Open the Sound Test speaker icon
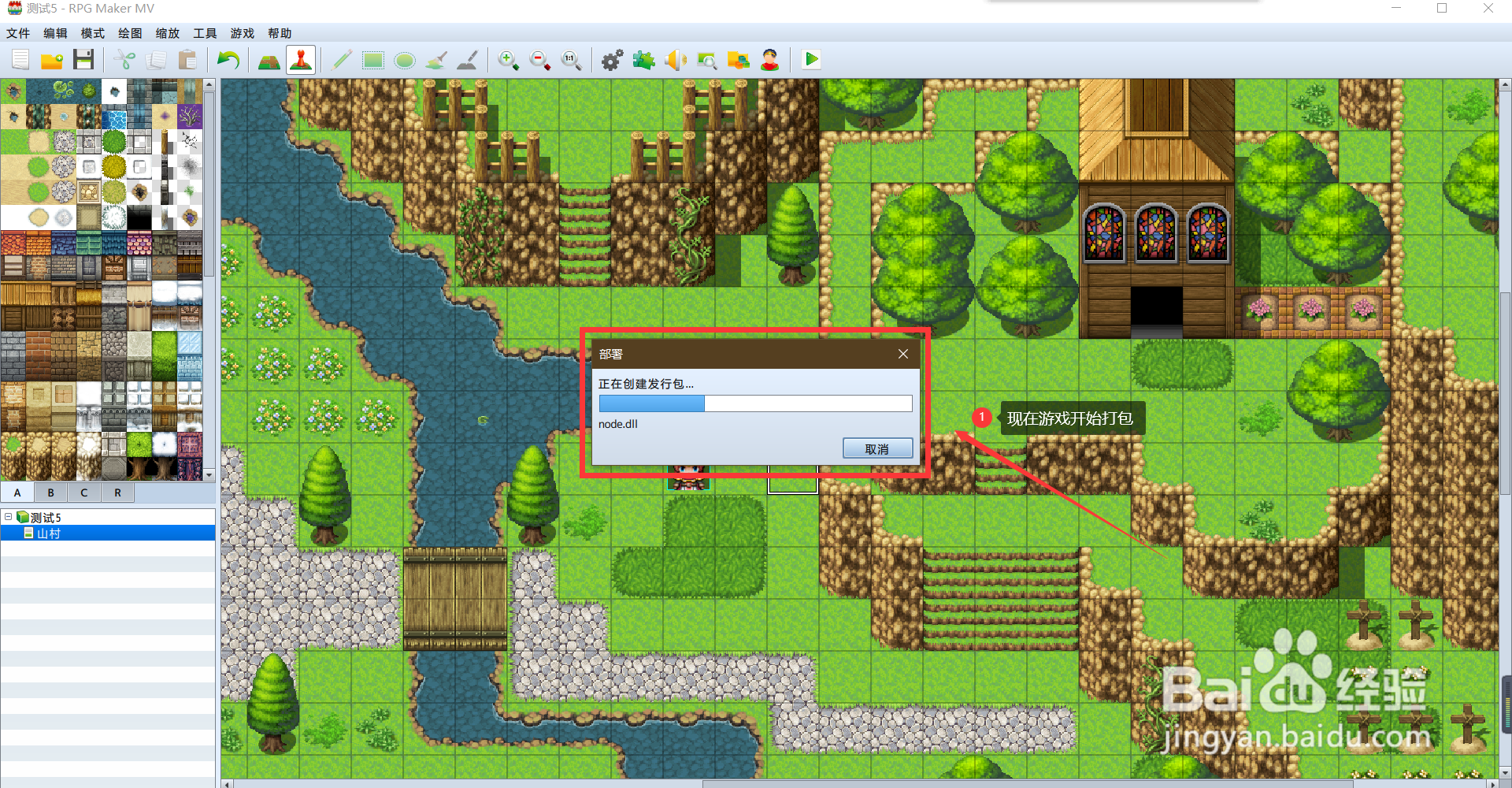Image resolution: width=1512 pixels, height=788 pixels. 676,60
